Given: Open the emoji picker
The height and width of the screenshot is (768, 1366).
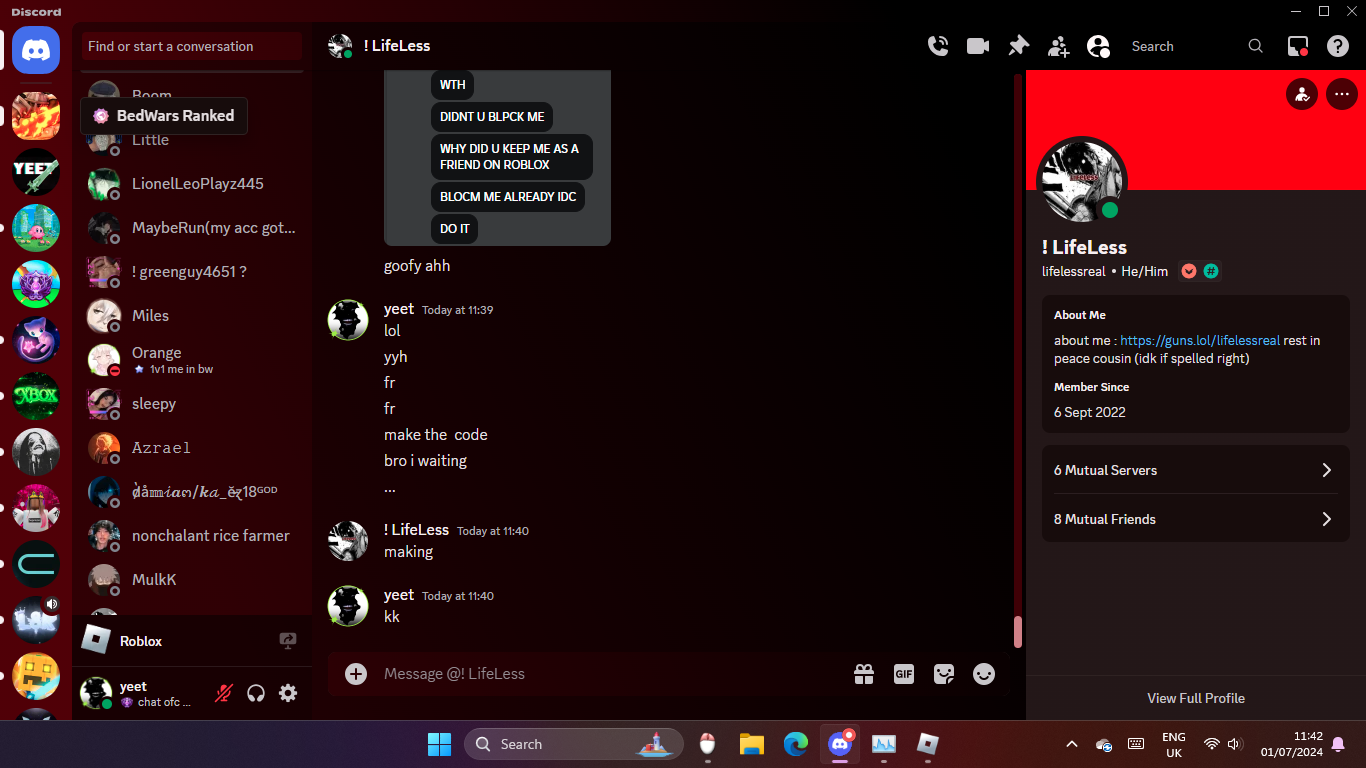Looking at the screenshot, I should click(x=984, y=674).
